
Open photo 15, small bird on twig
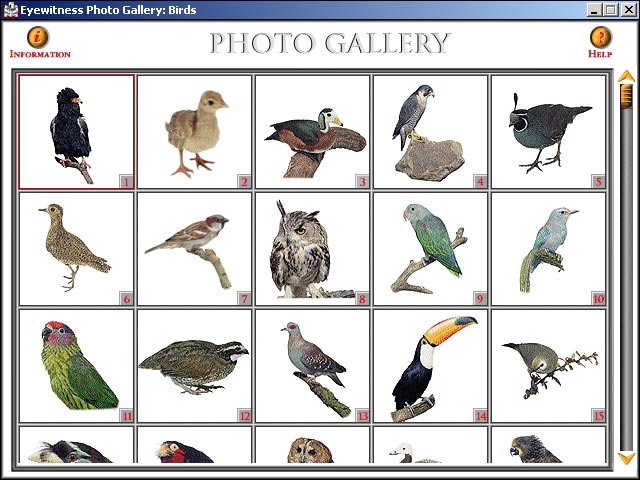(x=549, y=366)
